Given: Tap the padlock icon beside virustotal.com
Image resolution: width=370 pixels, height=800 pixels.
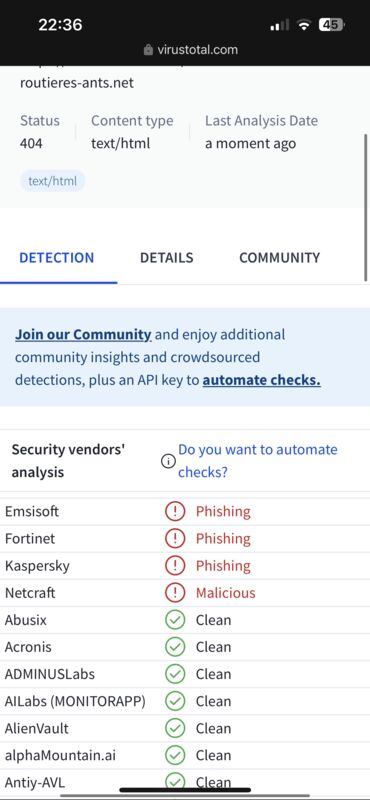Looking at the screenshot, I should coord(149,49).
